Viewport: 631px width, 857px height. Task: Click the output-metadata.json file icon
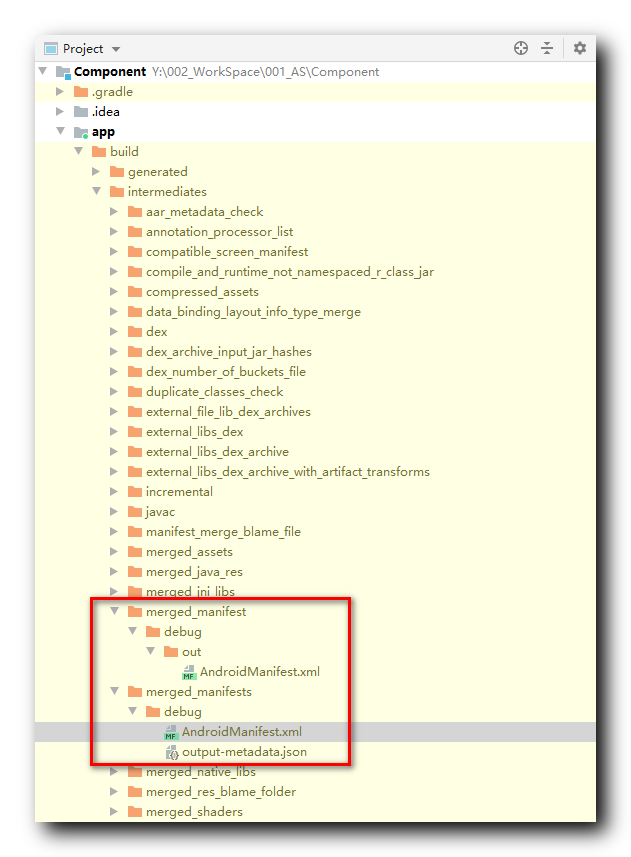pyautogui.click(x=172, y=752)
